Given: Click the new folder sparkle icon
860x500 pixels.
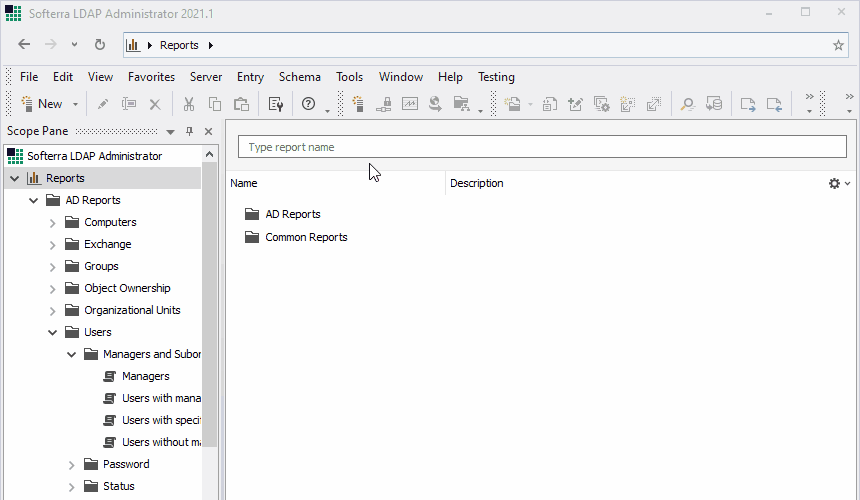Looking at the screenshot, I should click(512, 104).
